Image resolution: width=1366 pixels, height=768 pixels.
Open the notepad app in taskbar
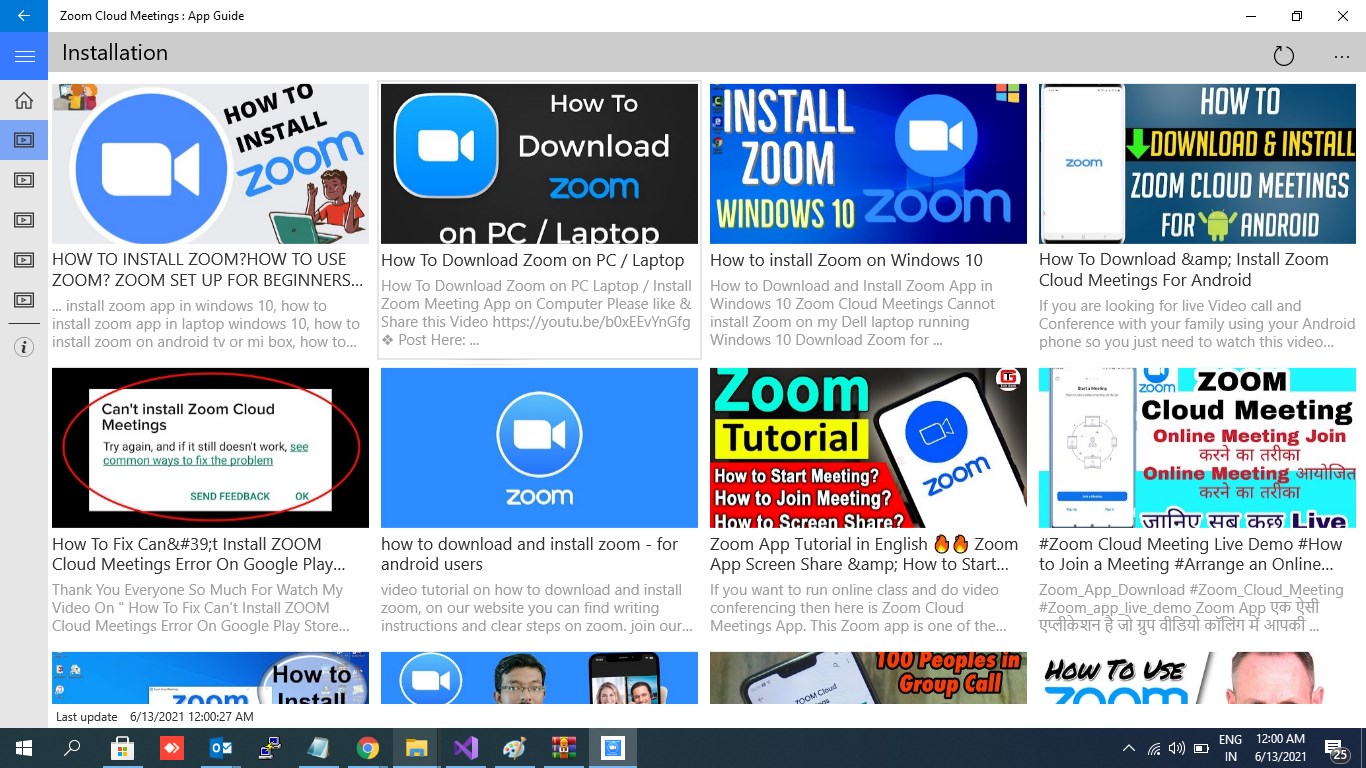[x=318, y=748]
